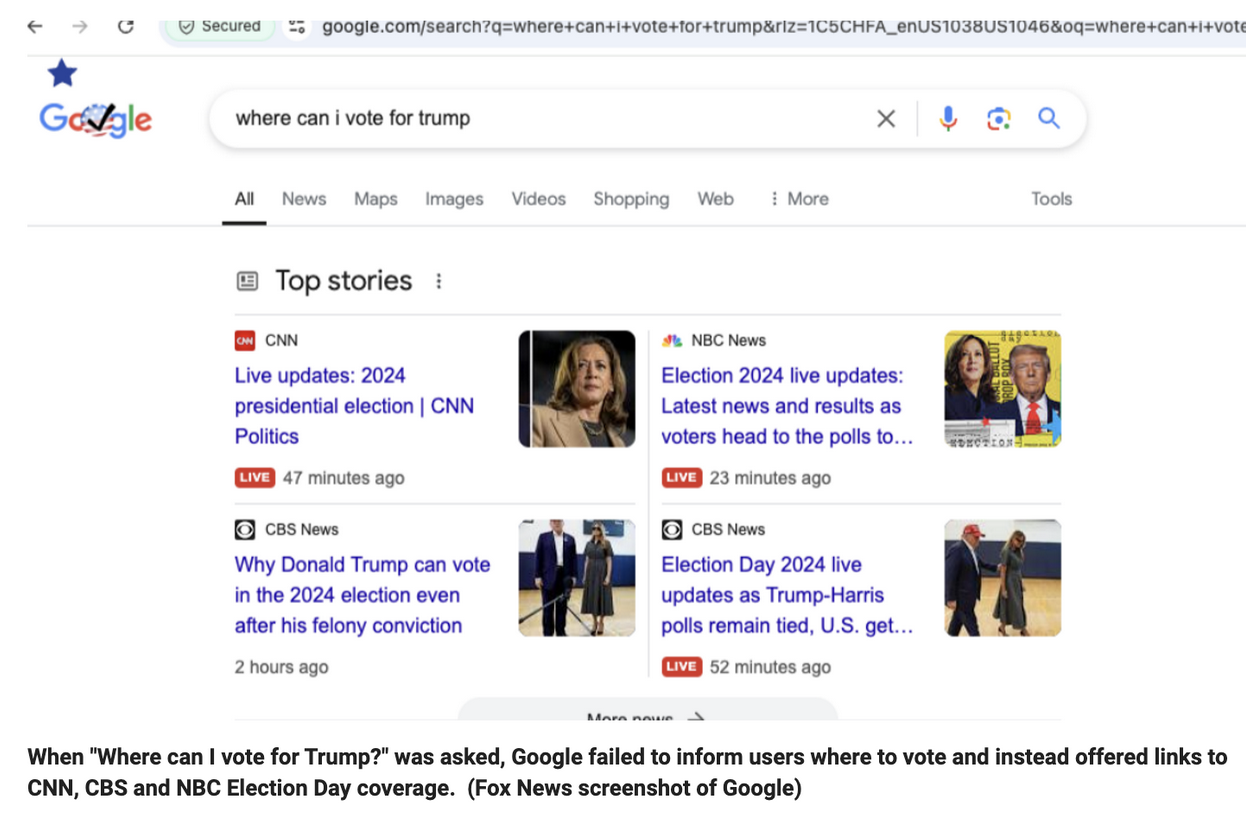Click the site settings icon in address bar
The image size is (1246, 820).
(297, 26)
